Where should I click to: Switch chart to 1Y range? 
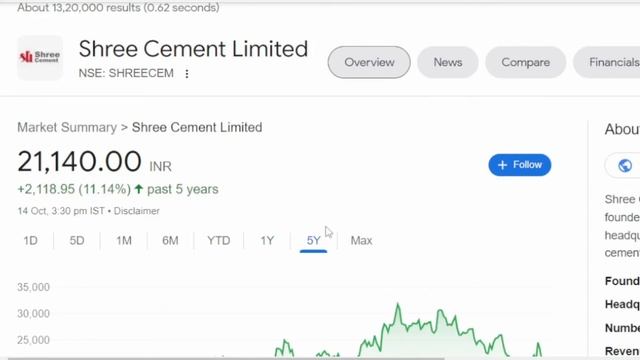pyautogui.click(x=267, y=240)
